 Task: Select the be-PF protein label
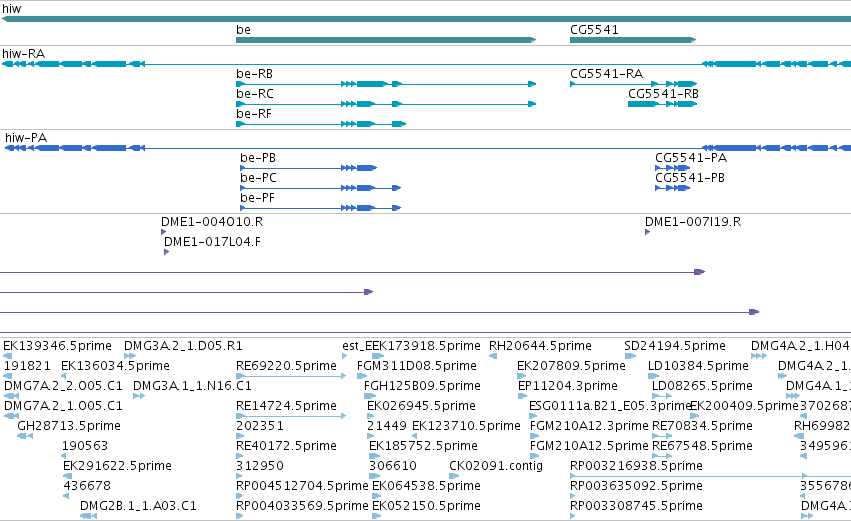[257, 198]
